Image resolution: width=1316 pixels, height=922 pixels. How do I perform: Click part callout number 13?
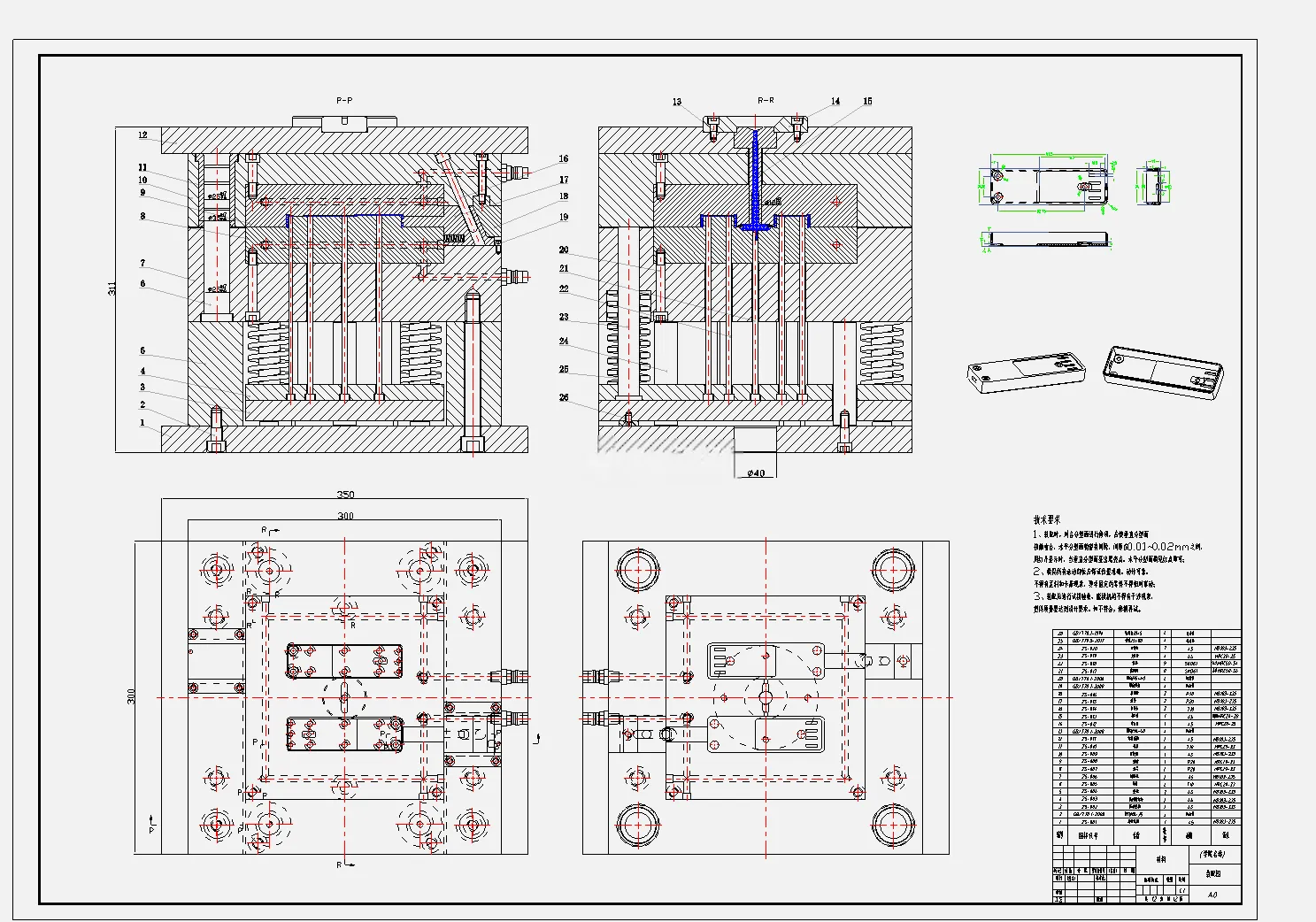tap(677, 102)
